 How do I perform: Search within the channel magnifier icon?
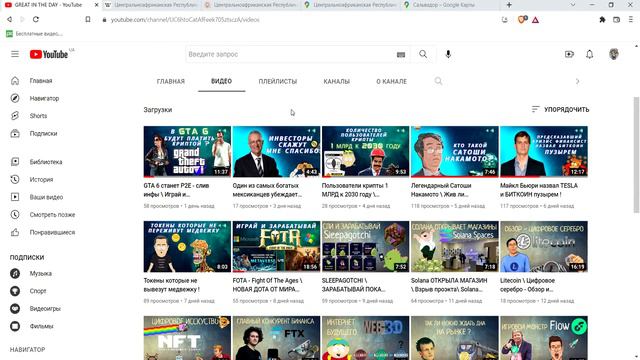438,81
